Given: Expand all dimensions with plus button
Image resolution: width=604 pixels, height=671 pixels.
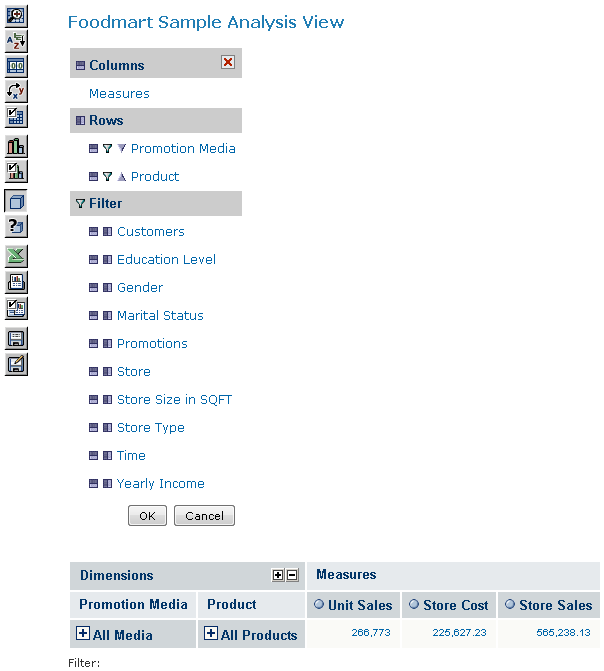Looking at the screenshot, I should coord(278,575).
